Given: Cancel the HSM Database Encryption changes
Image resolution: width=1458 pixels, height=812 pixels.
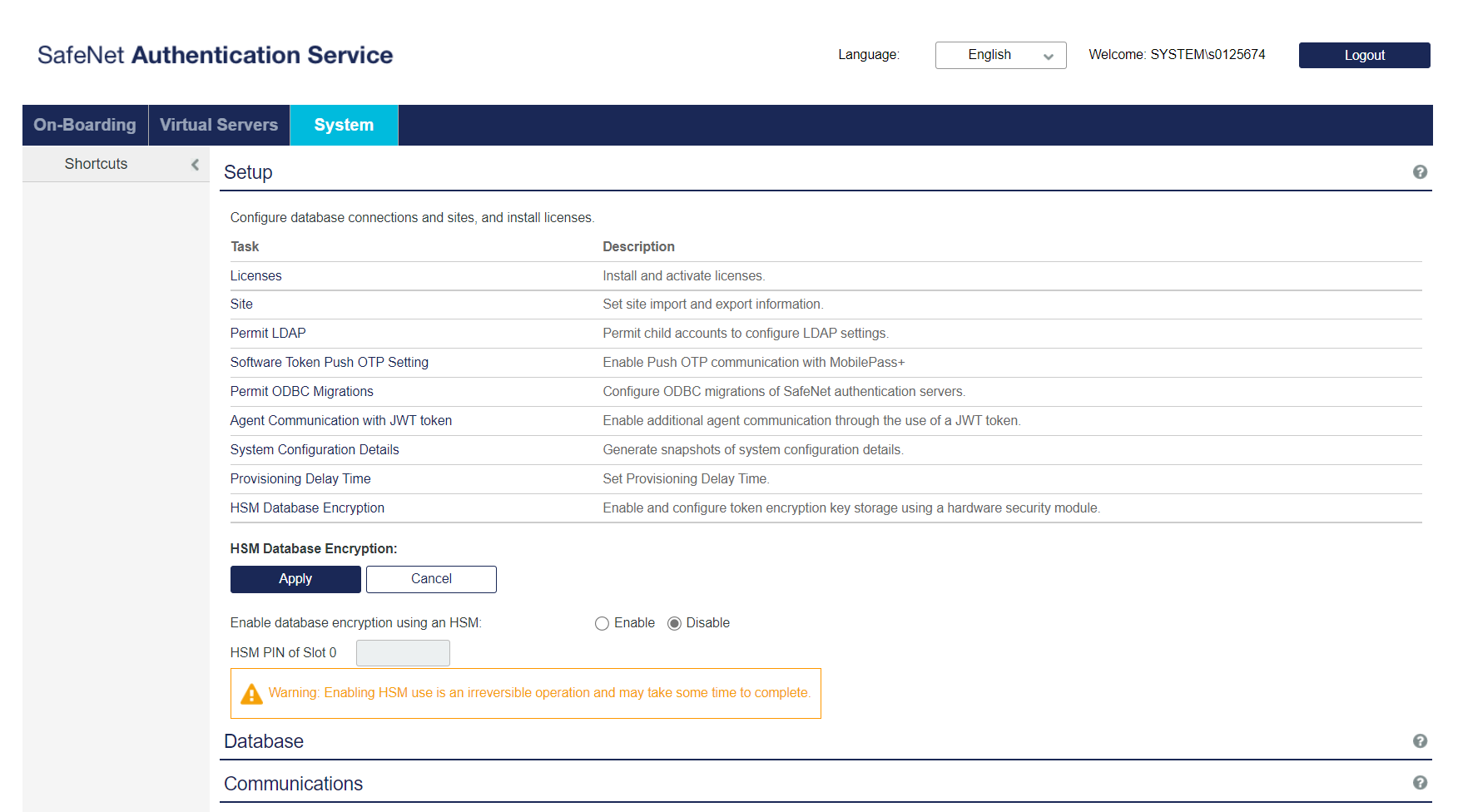Looking at the screenshot, I should [x=431, y=579].
